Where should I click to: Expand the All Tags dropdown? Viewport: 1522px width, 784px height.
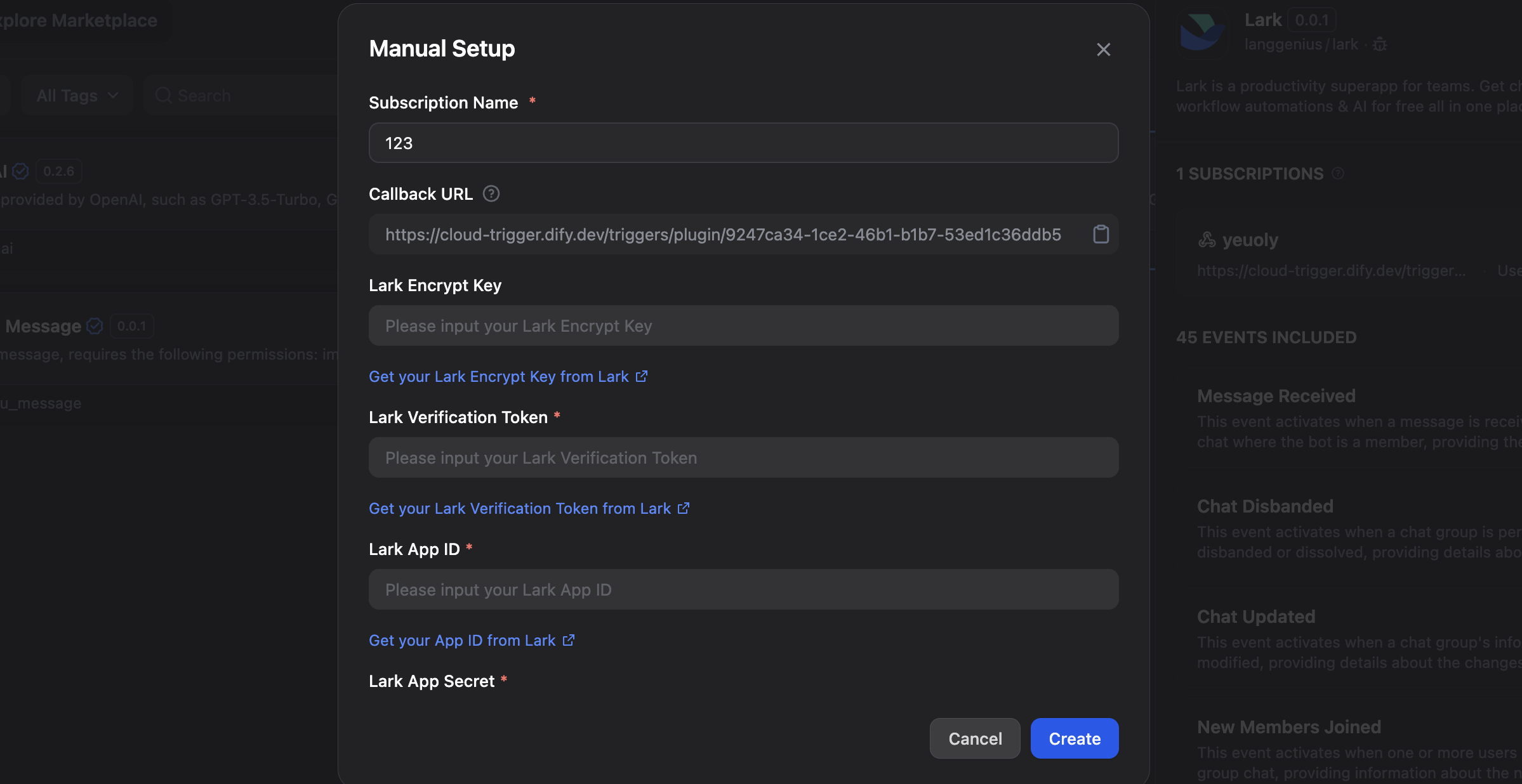pyautogui.click(x=77, y=95)
